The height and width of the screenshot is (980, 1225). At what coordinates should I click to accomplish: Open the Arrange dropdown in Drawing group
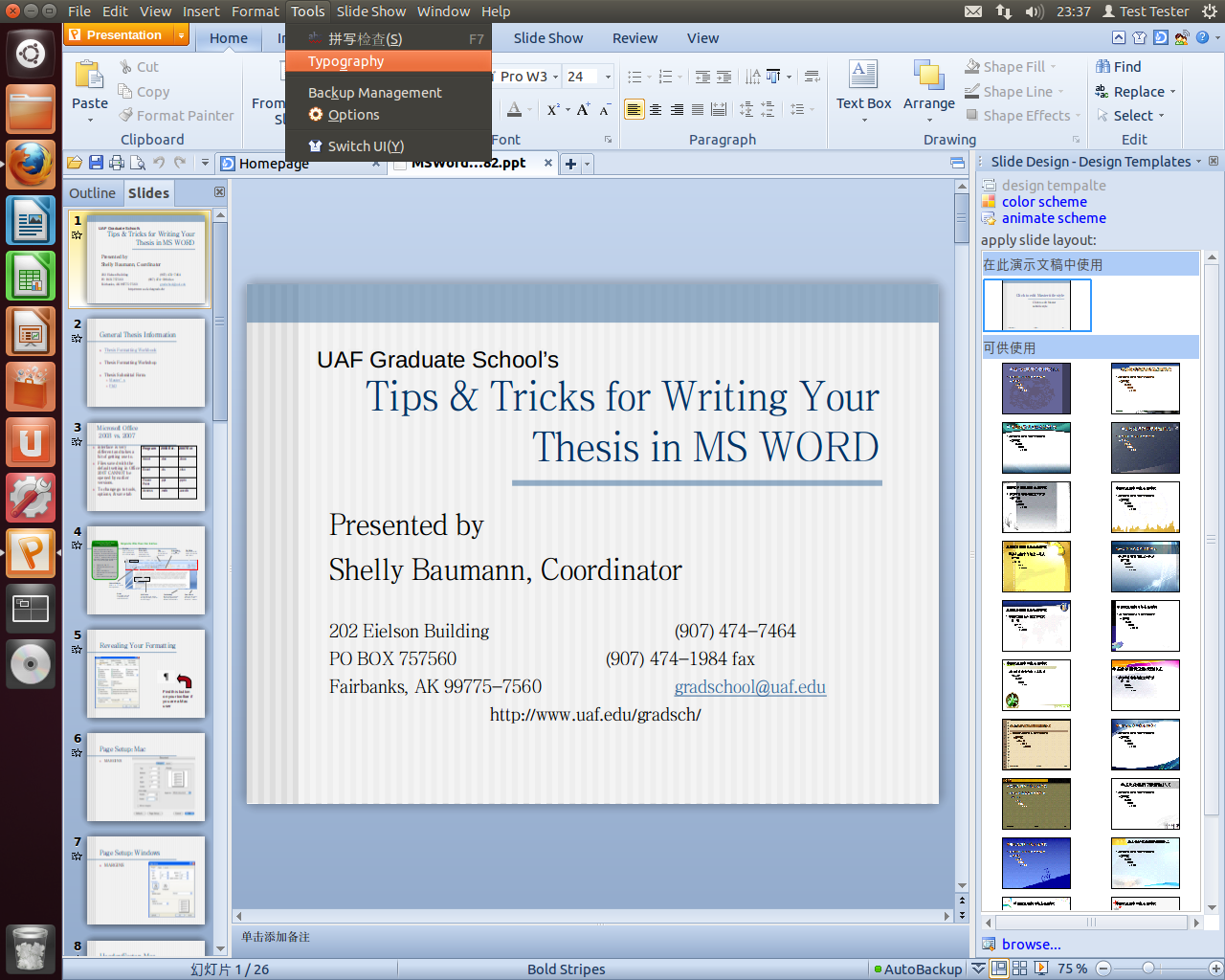click(x=928, y=120)
